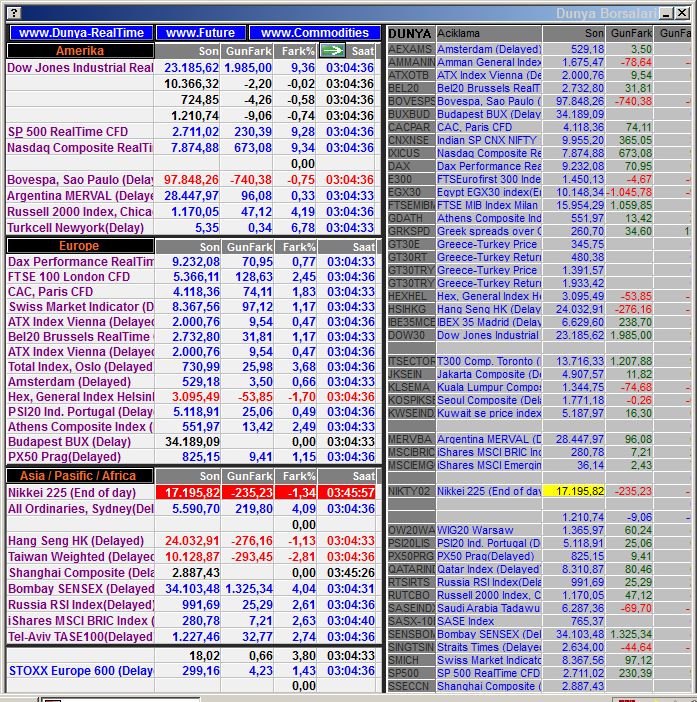Click the KWSEIND symbol cell
The image size is (697, 702).
tap(411, 413)
